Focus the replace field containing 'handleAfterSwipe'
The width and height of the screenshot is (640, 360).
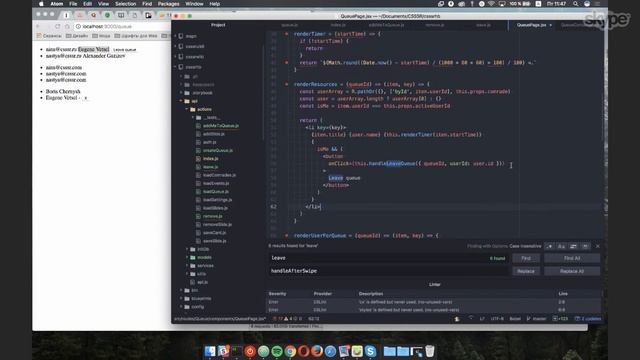point(388,271)
